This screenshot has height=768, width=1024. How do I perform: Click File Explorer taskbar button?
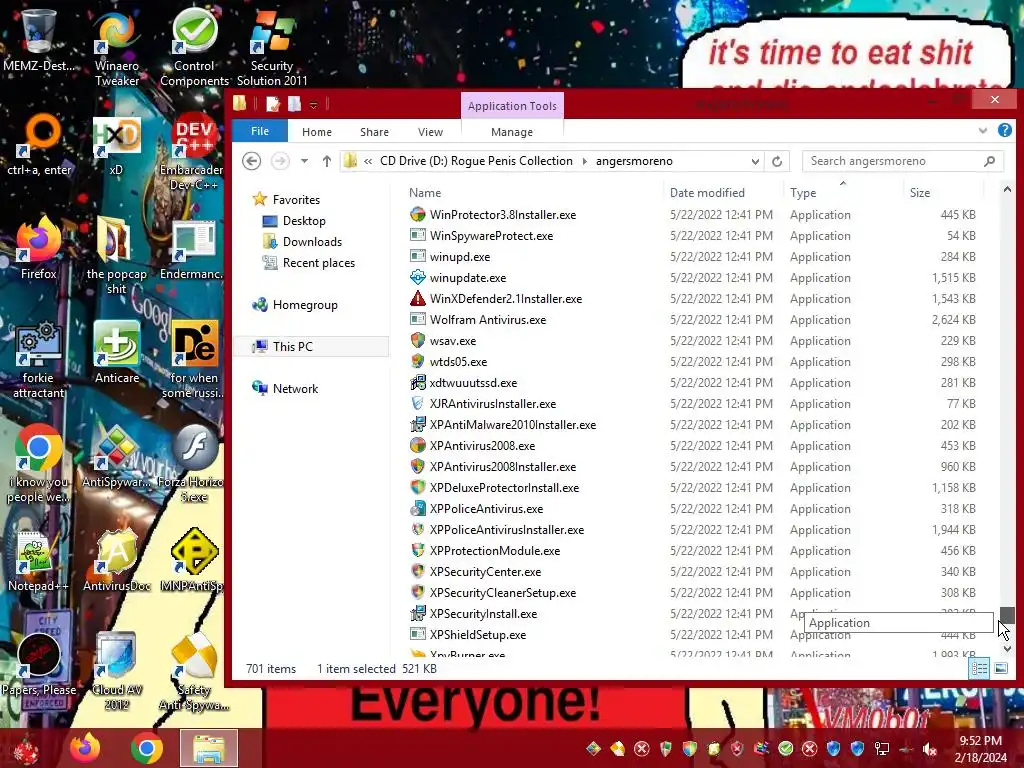[208, 748]
